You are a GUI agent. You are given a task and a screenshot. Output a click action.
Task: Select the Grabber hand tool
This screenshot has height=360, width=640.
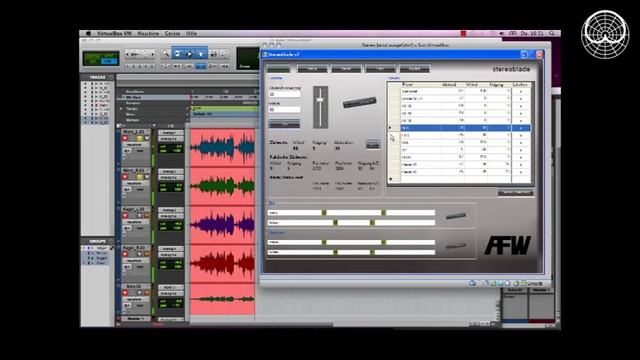[x=201, y=53]
